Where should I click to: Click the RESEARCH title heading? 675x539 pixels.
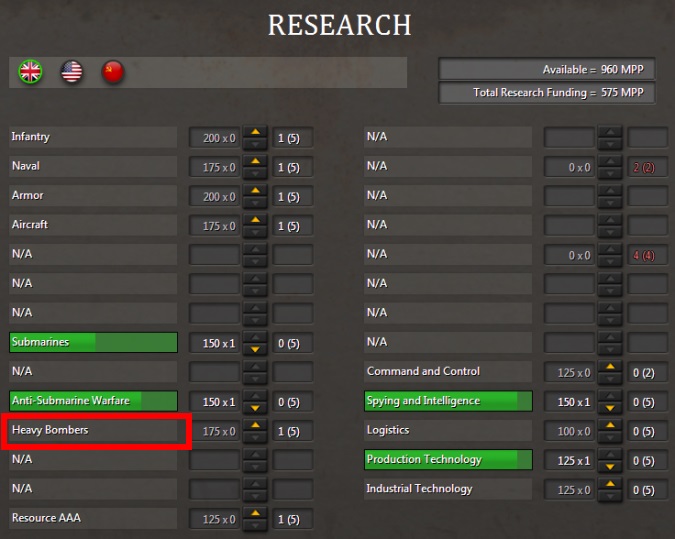[x=339, y=25]
